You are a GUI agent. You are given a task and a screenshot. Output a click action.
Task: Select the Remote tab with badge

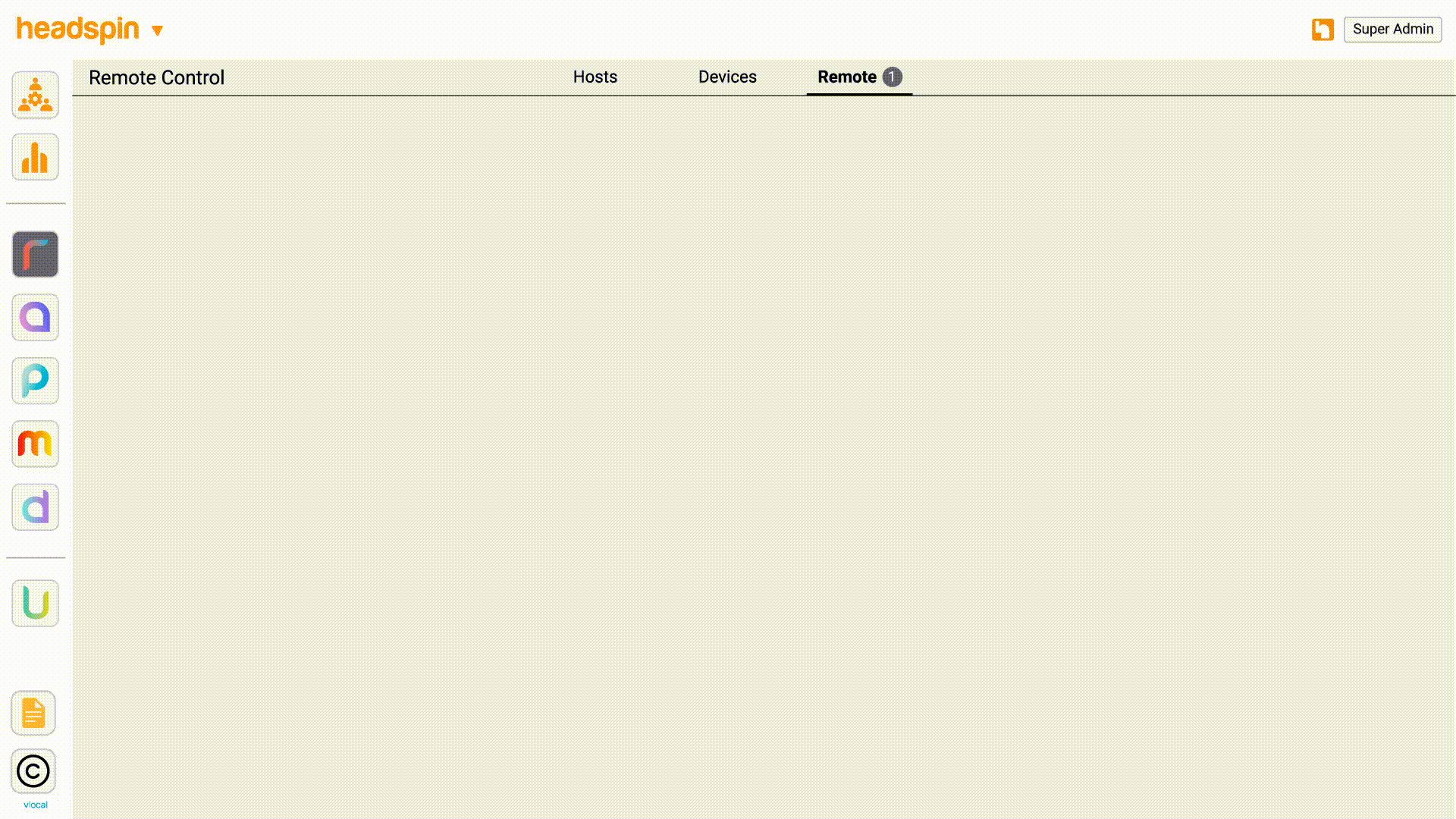click(x=847, y=77)
